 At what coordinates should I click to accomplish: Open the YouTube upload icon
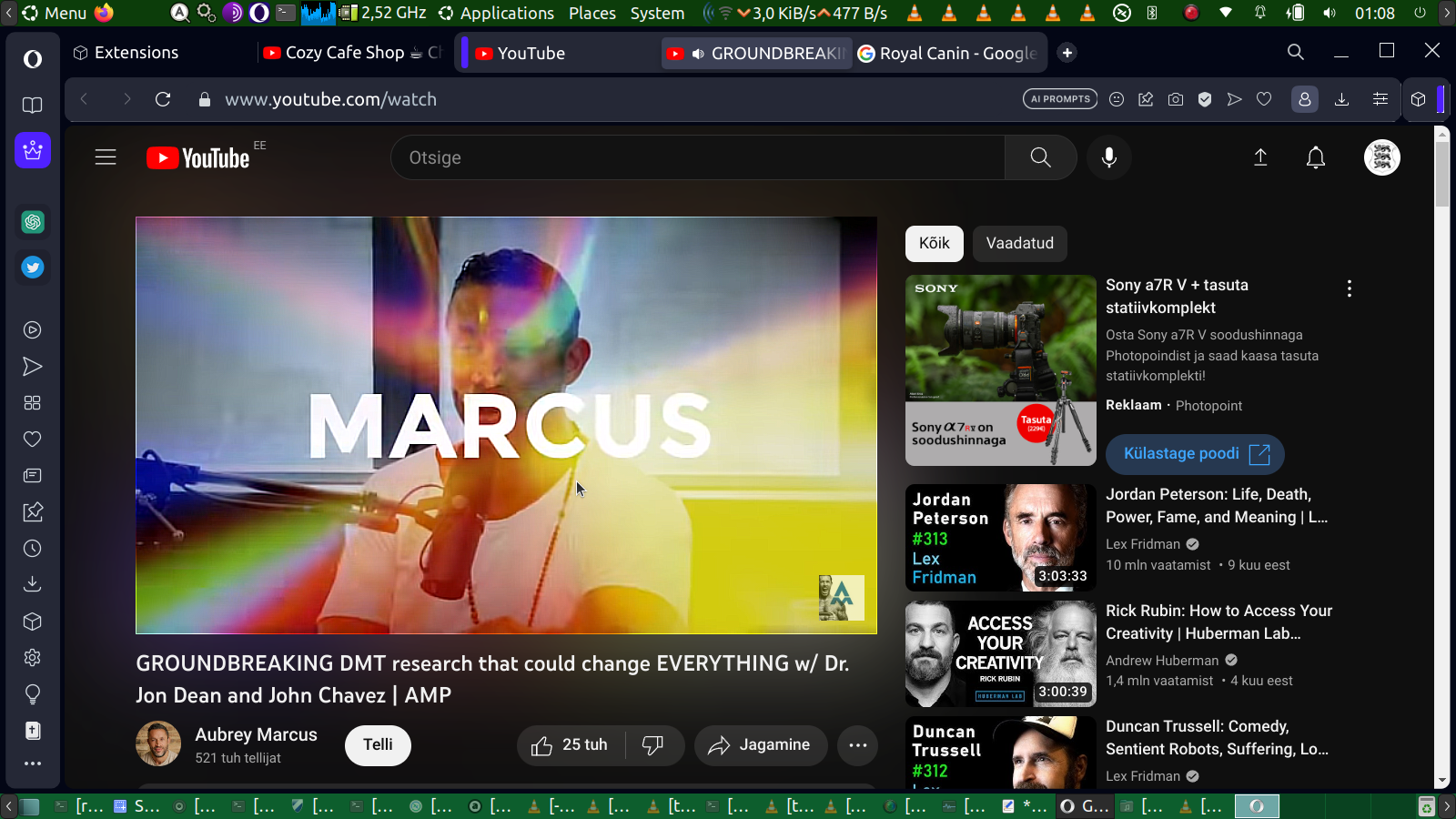pyautogui.click(x=1260, y=157)
